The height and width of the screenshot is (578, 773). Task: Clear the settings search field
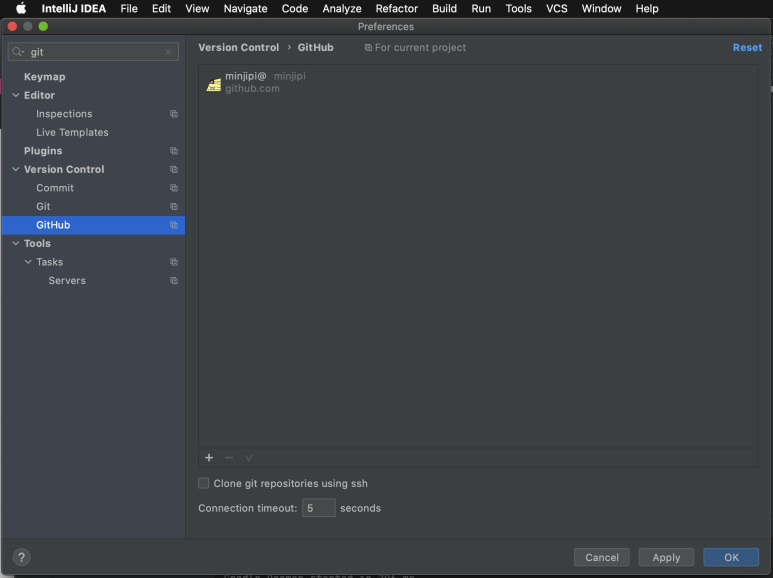pyautogui.click(x=168, y=52)
